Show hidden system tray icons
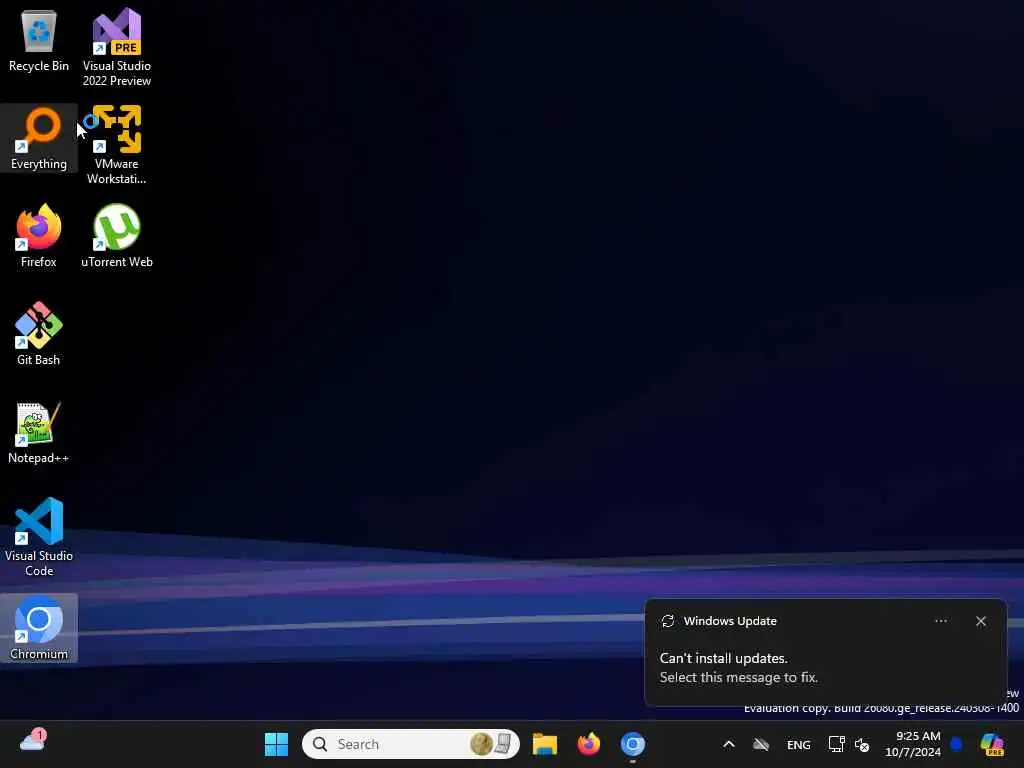The image size is (1024, 768). [x=729, y=744]
